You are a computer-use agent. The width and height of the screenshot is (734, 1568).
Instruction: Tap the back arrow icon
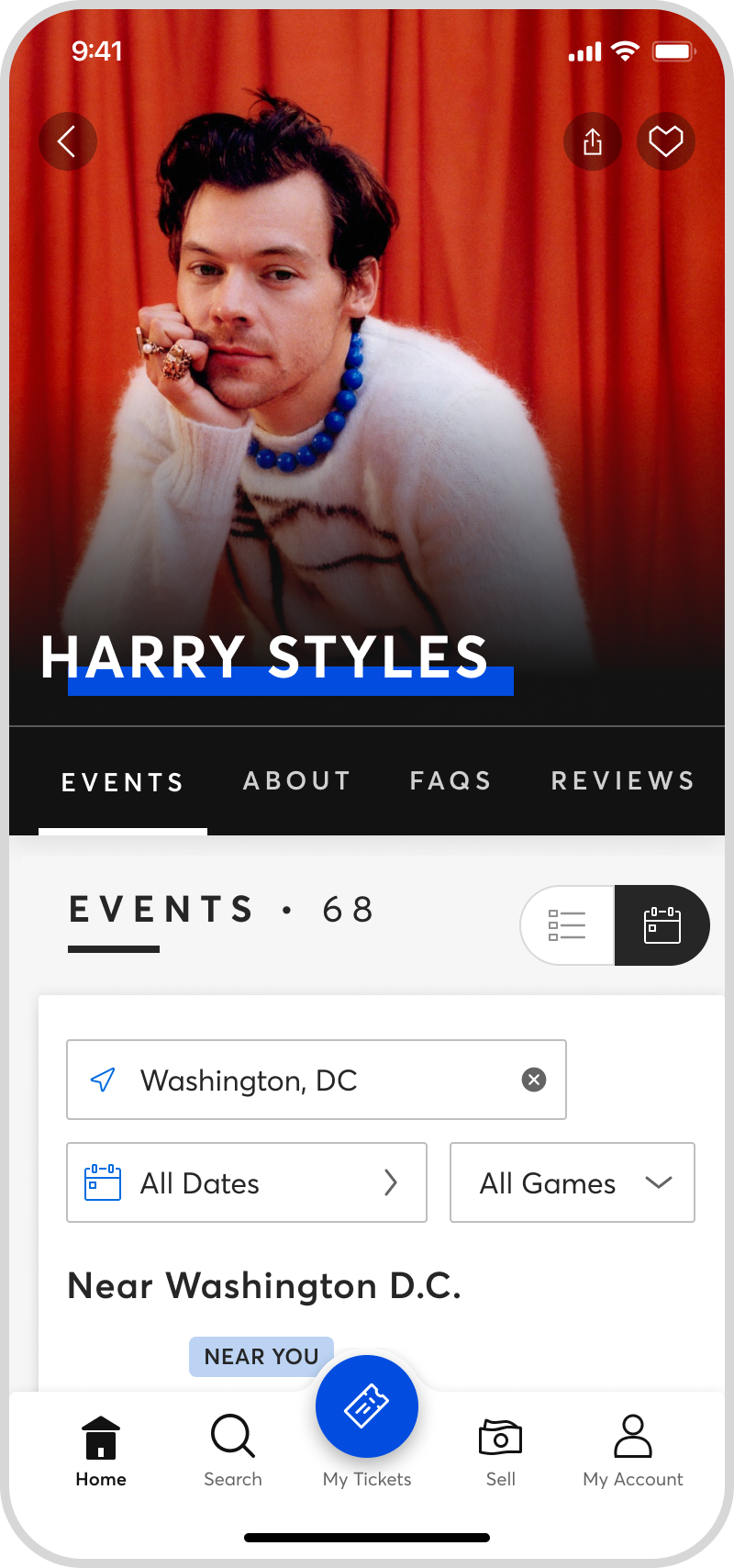pos(67,141)
